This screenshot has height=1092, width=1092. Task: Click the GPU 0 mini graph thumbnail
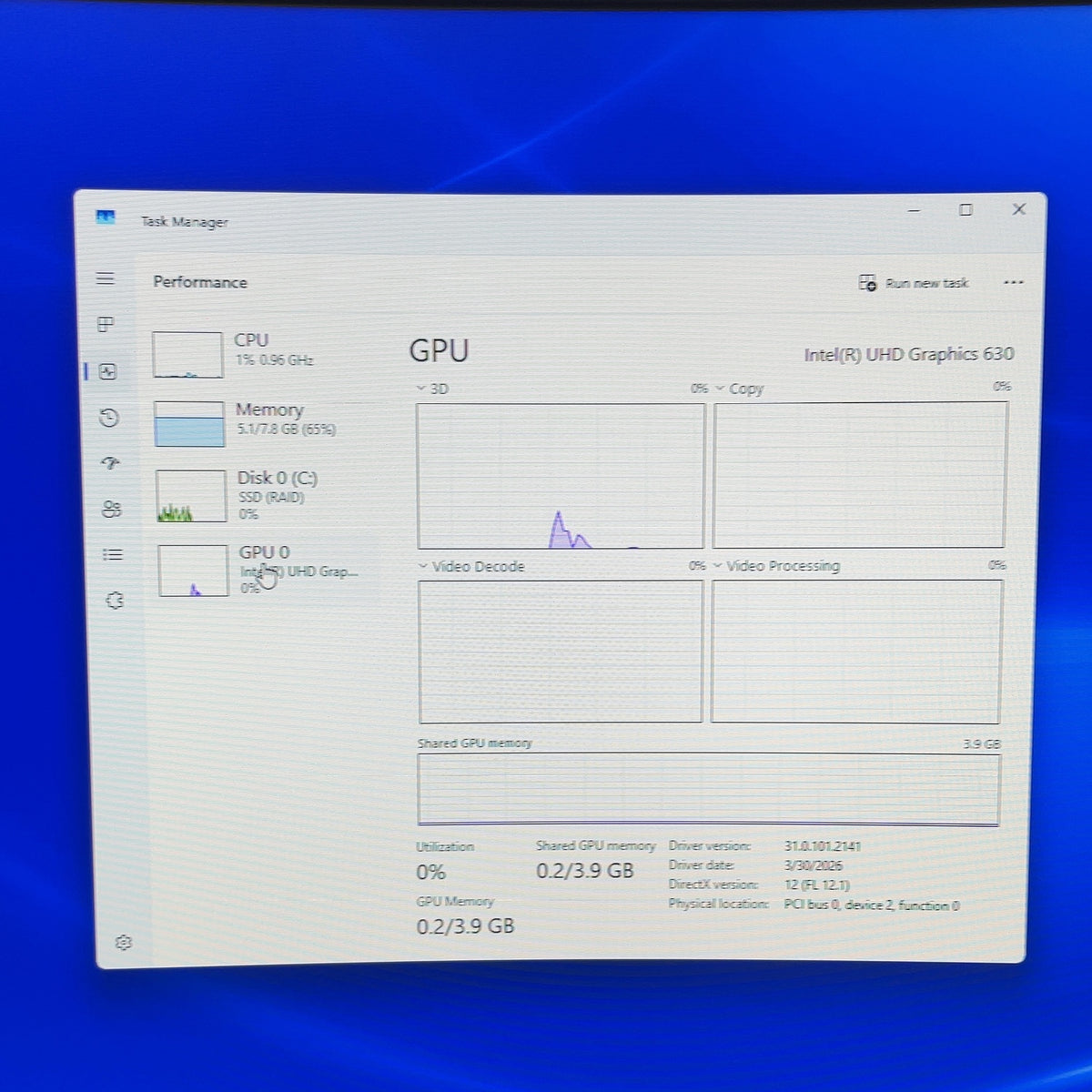193,571
